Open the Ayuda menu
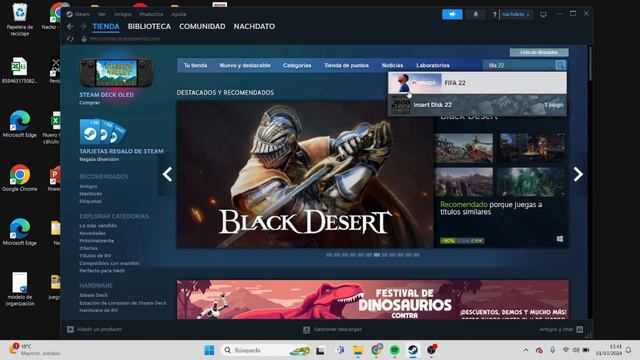 coord(178,14)
